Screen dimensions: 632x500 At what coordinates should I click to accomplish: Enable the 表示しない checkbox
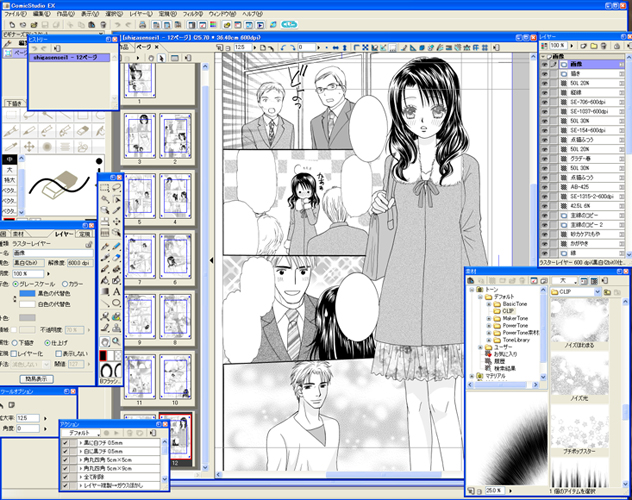(58, 354)
